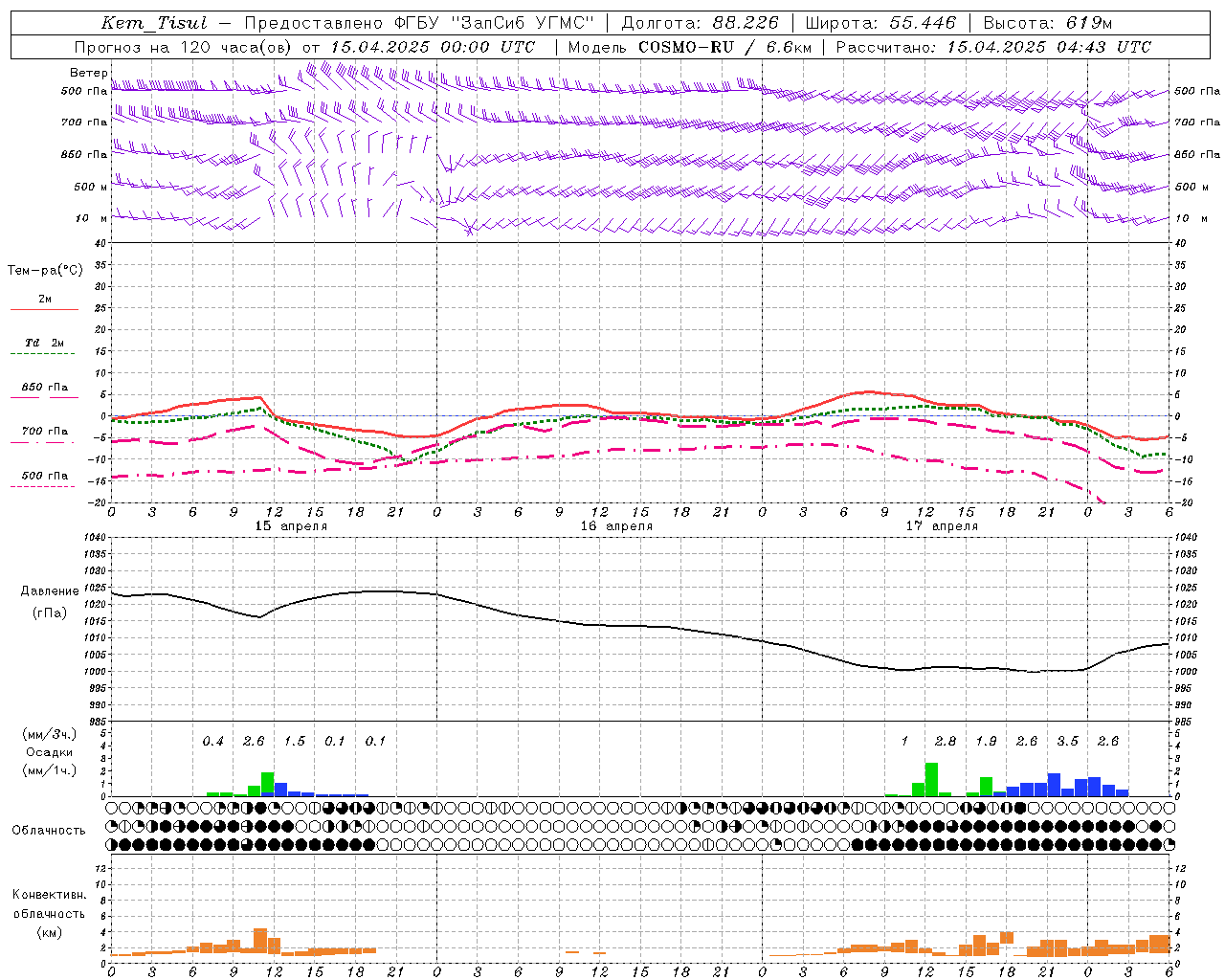Screen dimensions: 1225x980
Task: Click the tallest green precipitation bar on 17 апреля
Action: pyautogui.click(x=931, y=779)
